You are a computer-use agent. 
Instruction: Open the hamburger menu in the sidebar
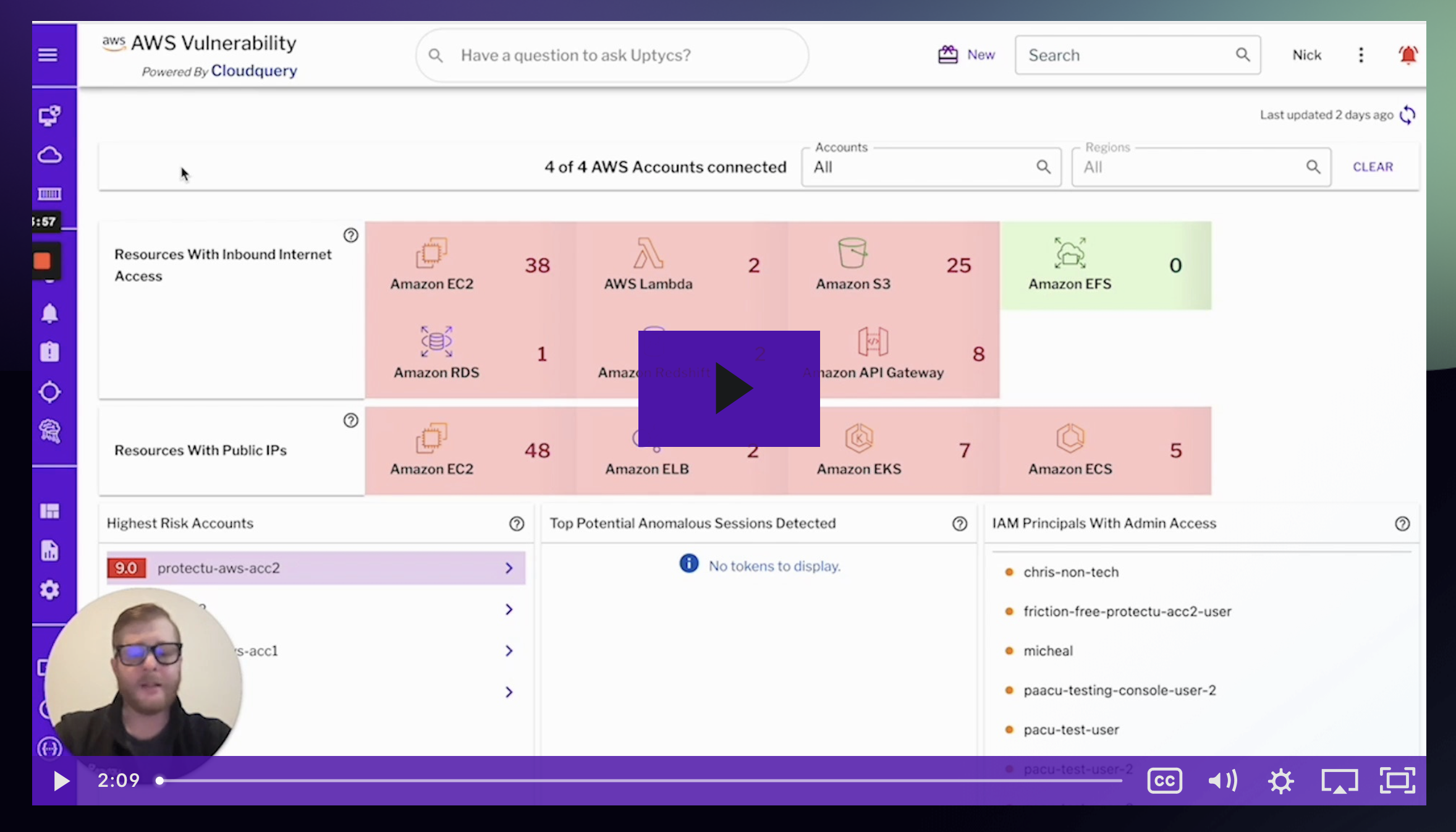click(x=48, y=55)
